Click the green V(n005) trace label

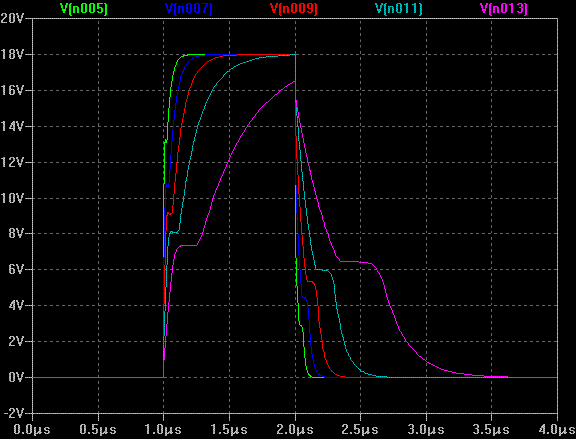tap(84, 8)
